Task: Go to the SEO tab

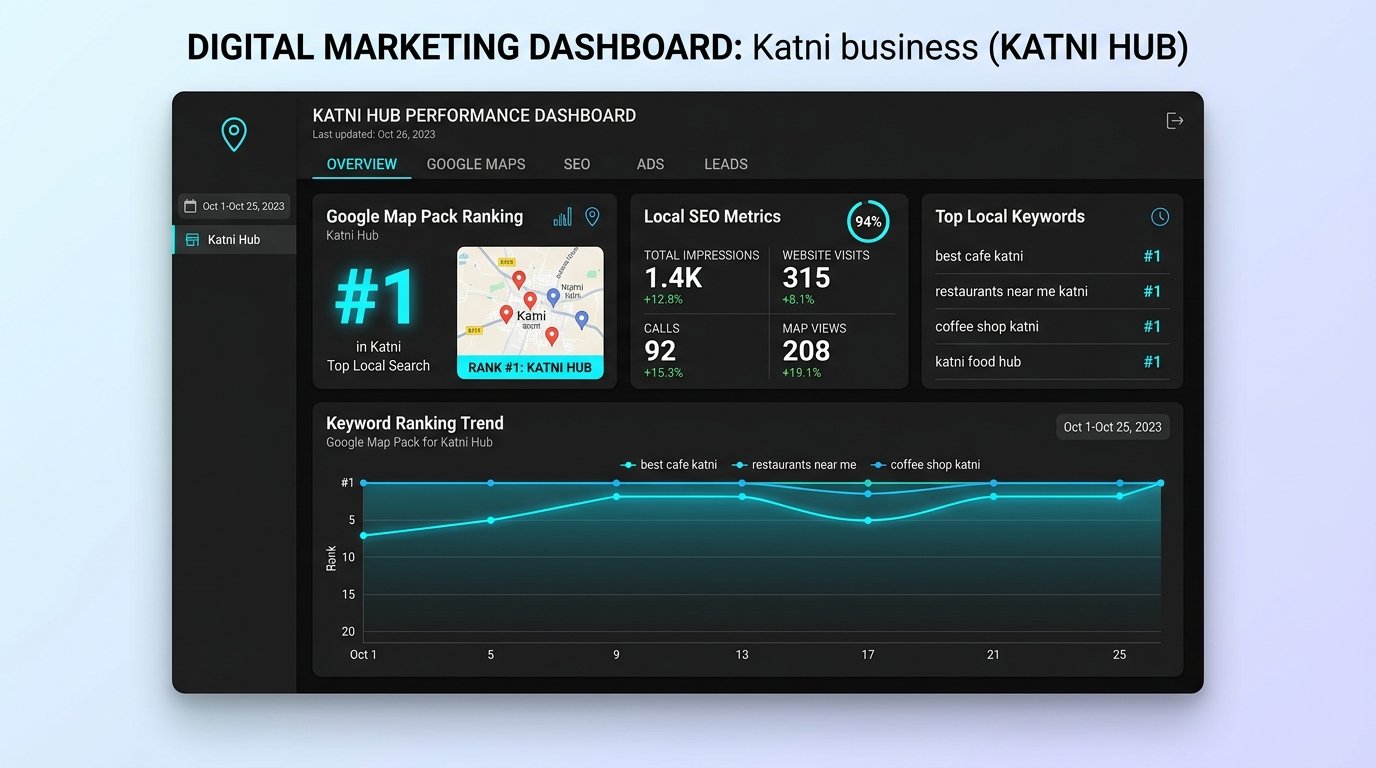Action: tap(577, 164)
